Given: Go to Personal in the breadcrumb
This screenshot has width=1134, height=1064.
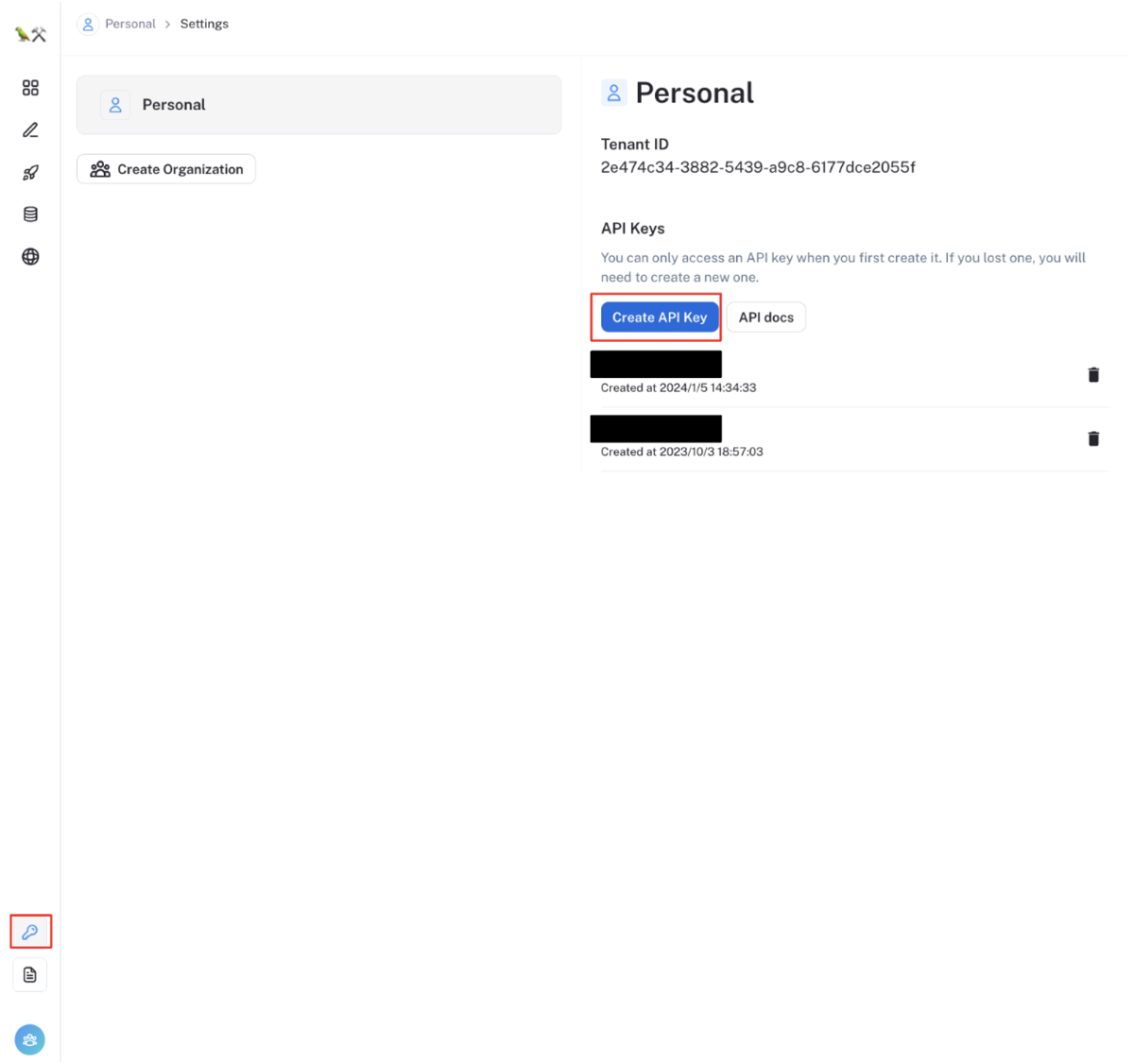Looking at the screenshot, I should pyautogui.click(x=130, y=24).
